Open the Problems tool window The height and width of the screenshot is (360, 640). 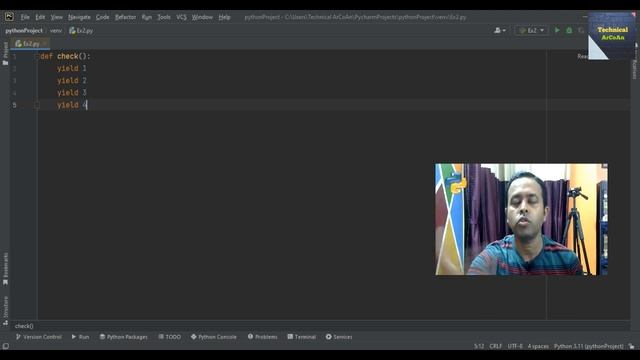(x=262, y=337)
